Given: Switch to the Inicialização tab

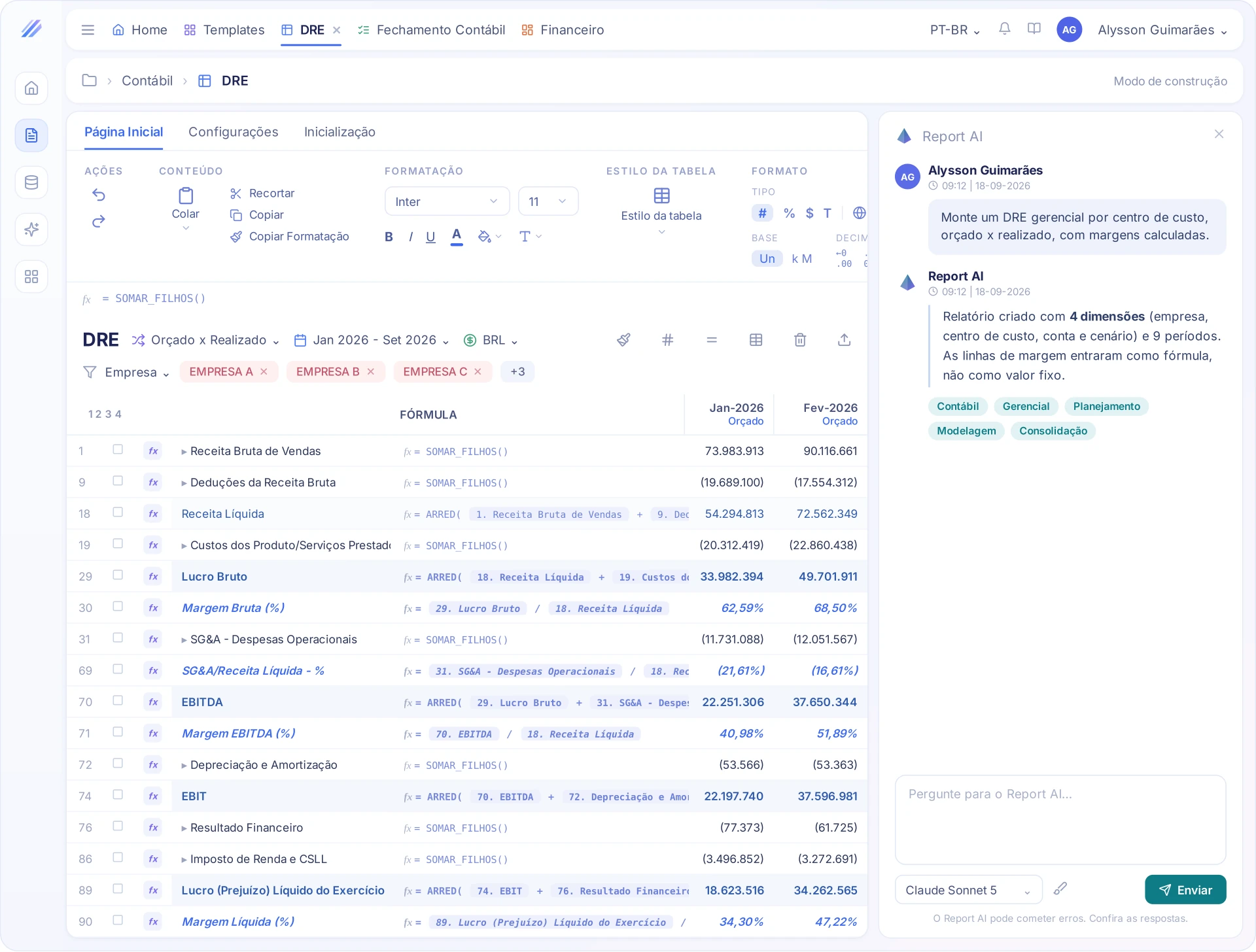Looking at the screenshot, I should point(340,132).
